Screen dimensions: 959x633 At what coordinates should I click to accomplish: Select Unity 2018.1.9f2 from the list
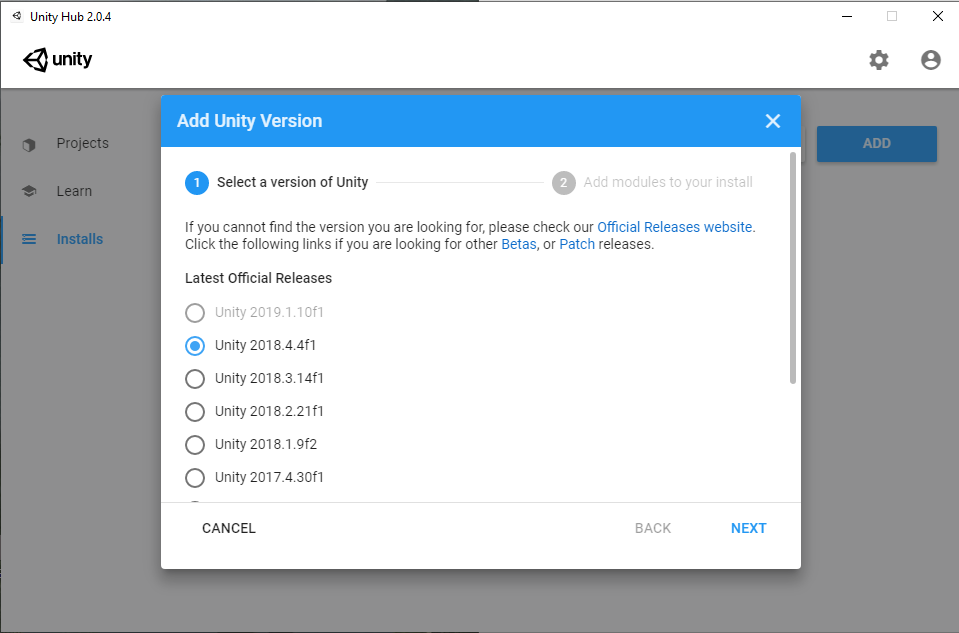click(195, 444)
